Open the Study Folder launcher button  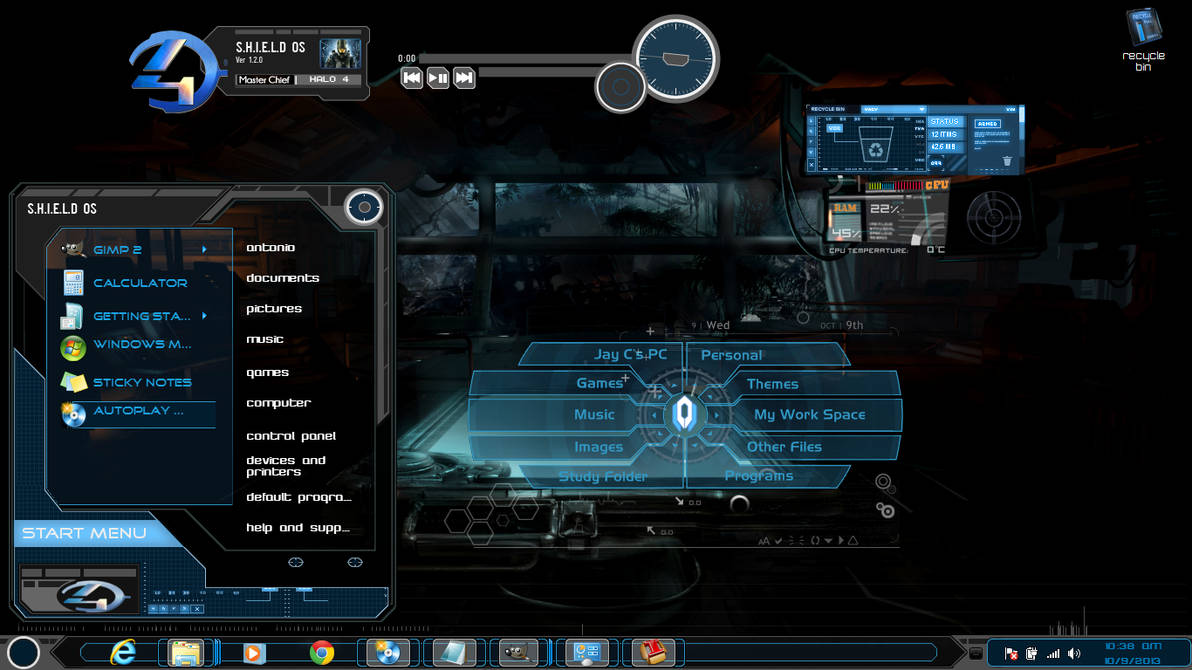(x=602, y=476)
